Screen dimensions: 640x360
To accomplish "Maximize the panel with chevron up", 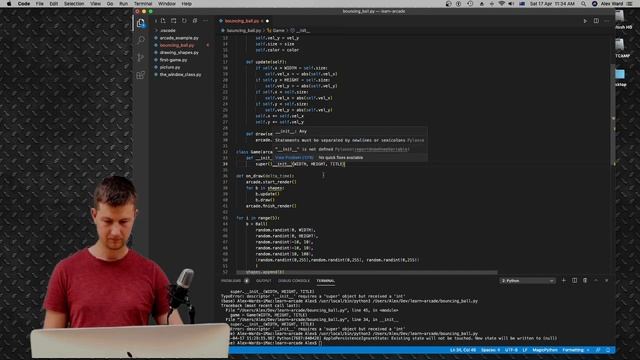I will (x=596, y=280).
